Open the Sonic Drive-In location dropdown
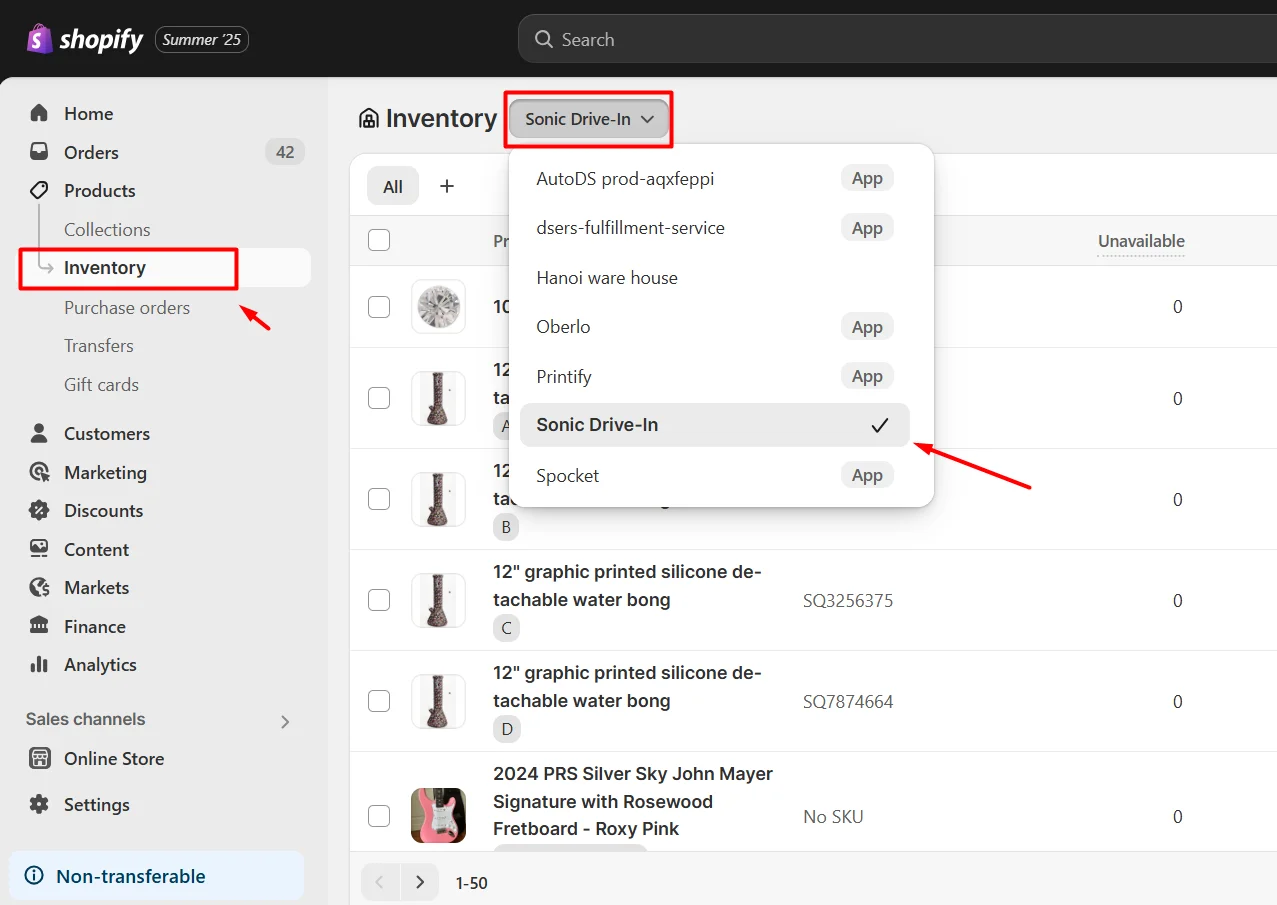 (x=589, y=119)
